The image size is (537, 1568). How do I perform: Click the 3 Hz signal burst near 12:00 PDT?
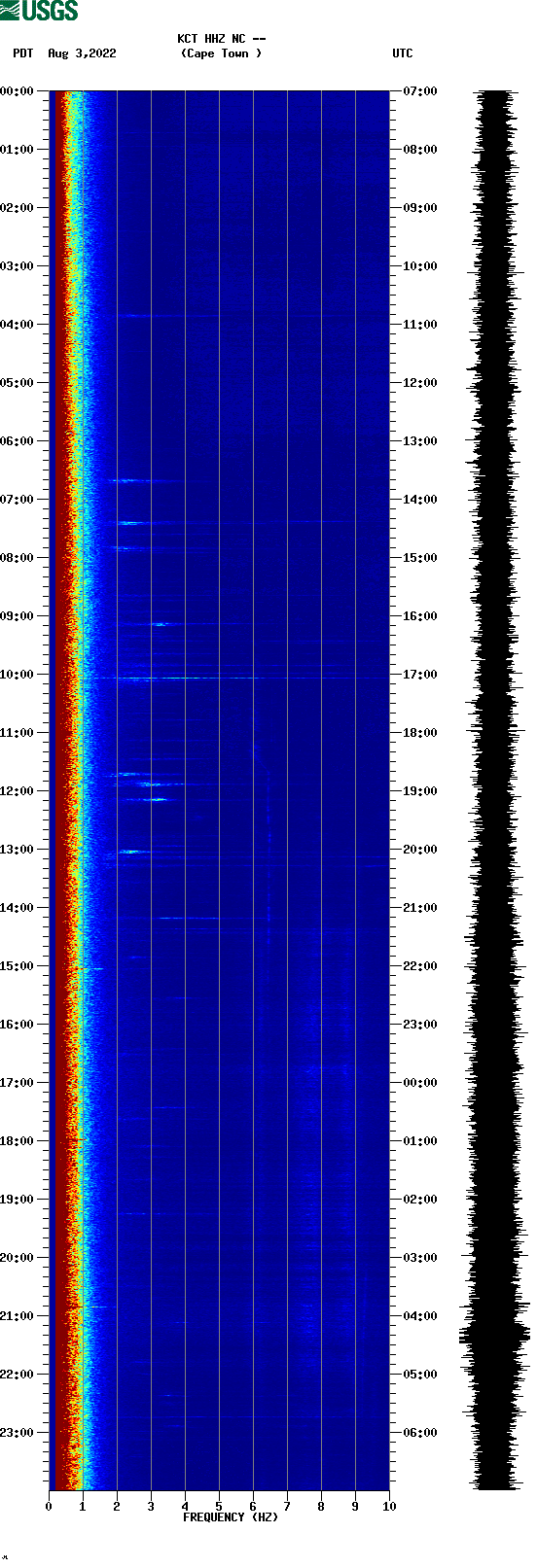(x=155, y=799)
